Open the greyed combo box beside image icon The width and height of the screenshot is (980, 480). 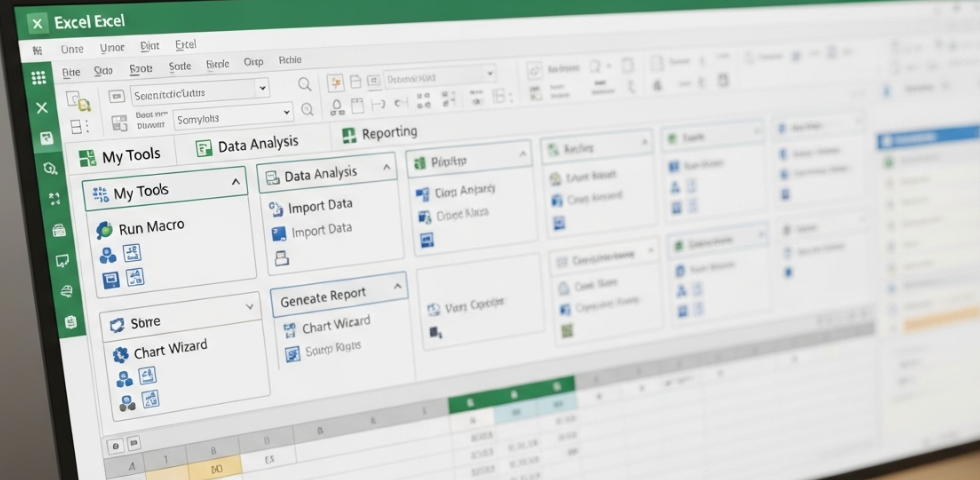point(439,77)
